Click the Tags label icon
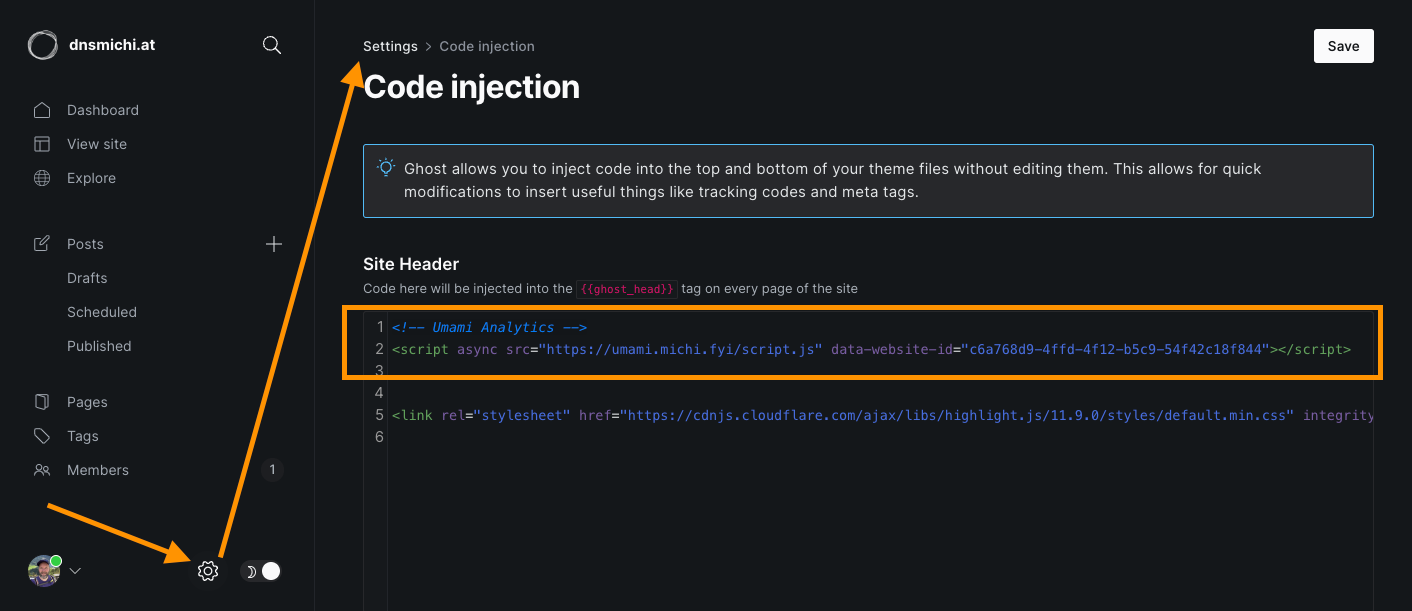Screen dimensions: 1412x611 [x=42, y=436]
